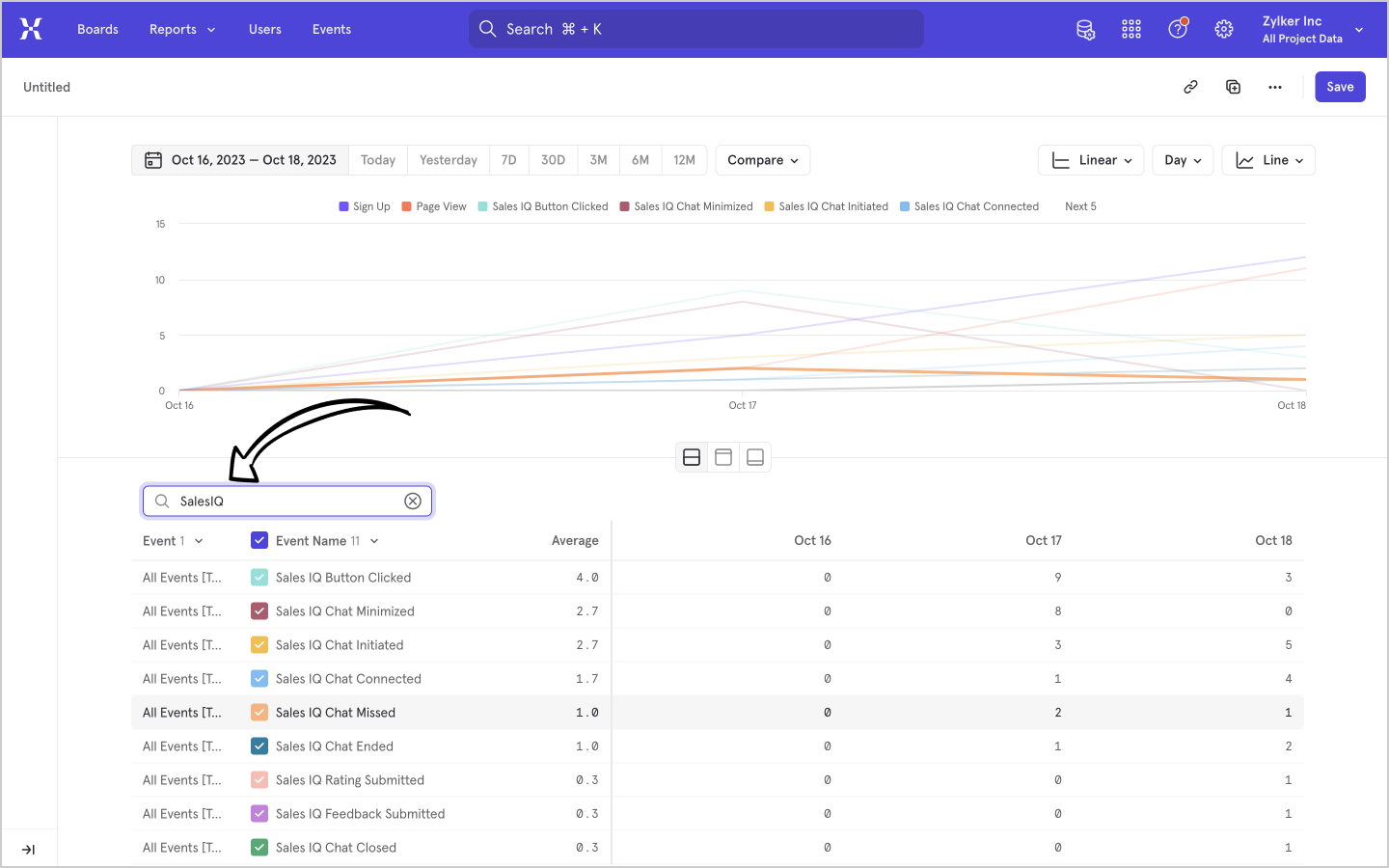Open the Reports dropdown menu

(x=182, y=29)
